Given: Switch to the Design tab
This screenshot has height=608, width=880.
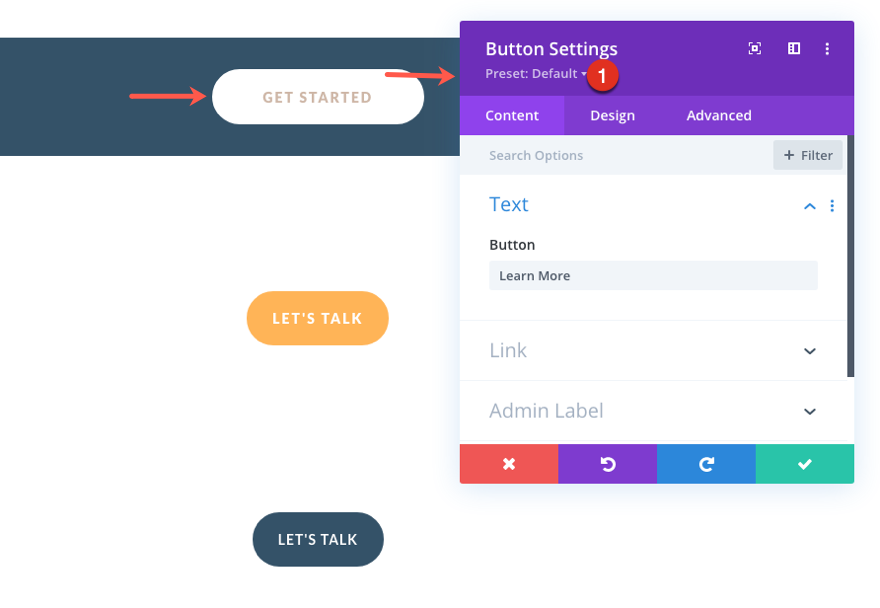Looking at the screenshot, I should [612, 116].
